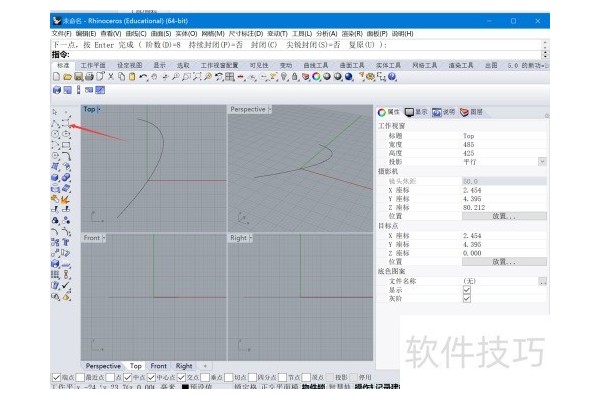
Task: Select the Ellipse tool in sidebar
Action: [66, 134]
